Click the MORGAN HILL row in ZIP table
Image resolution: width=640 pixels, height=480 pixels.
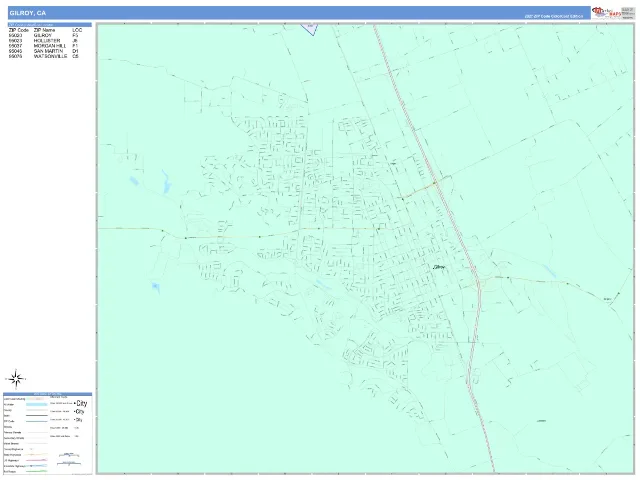[x=45, y=46]
